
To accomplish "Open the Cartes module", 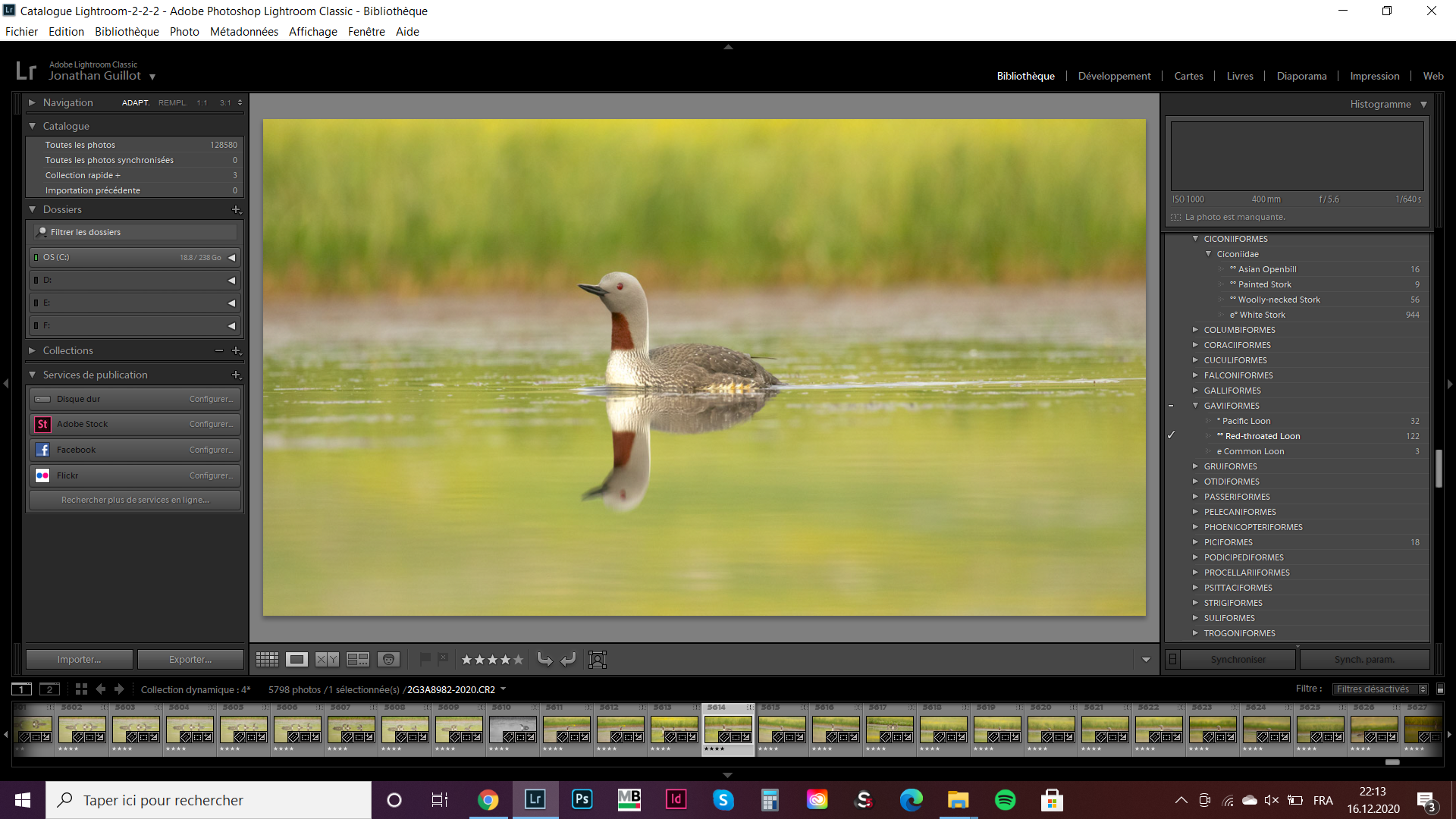I will pos(1188,76).
